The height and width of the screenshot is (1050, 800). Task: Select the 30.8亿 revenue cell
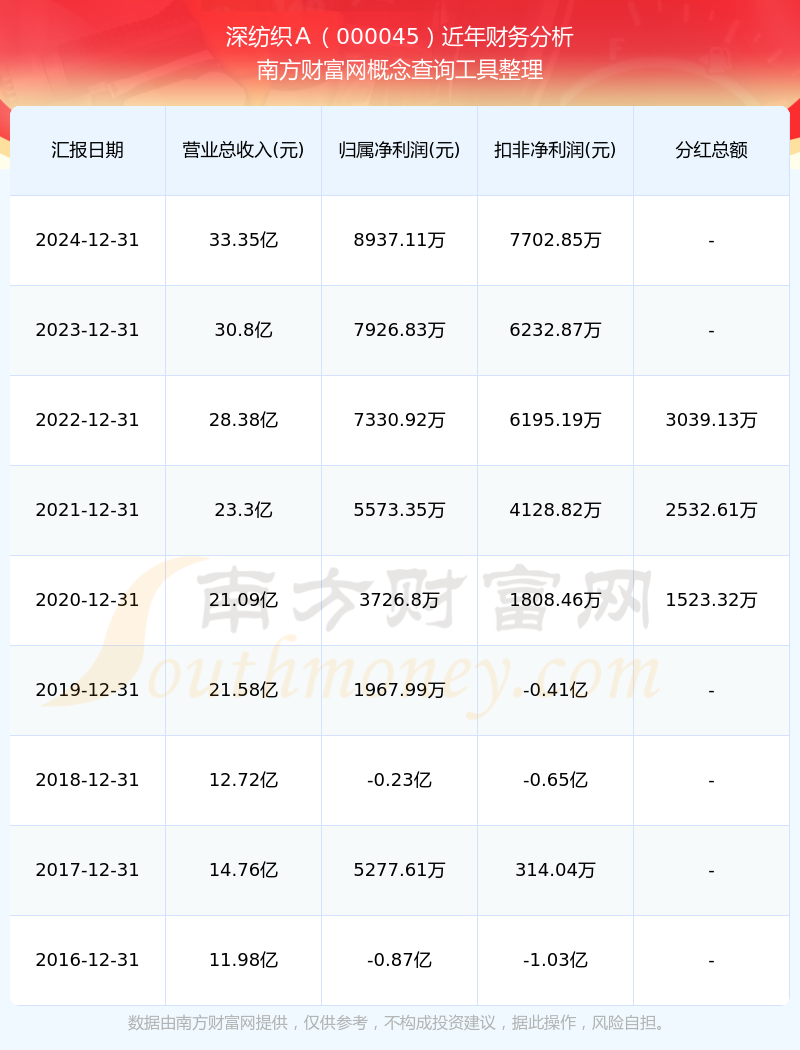244,330
